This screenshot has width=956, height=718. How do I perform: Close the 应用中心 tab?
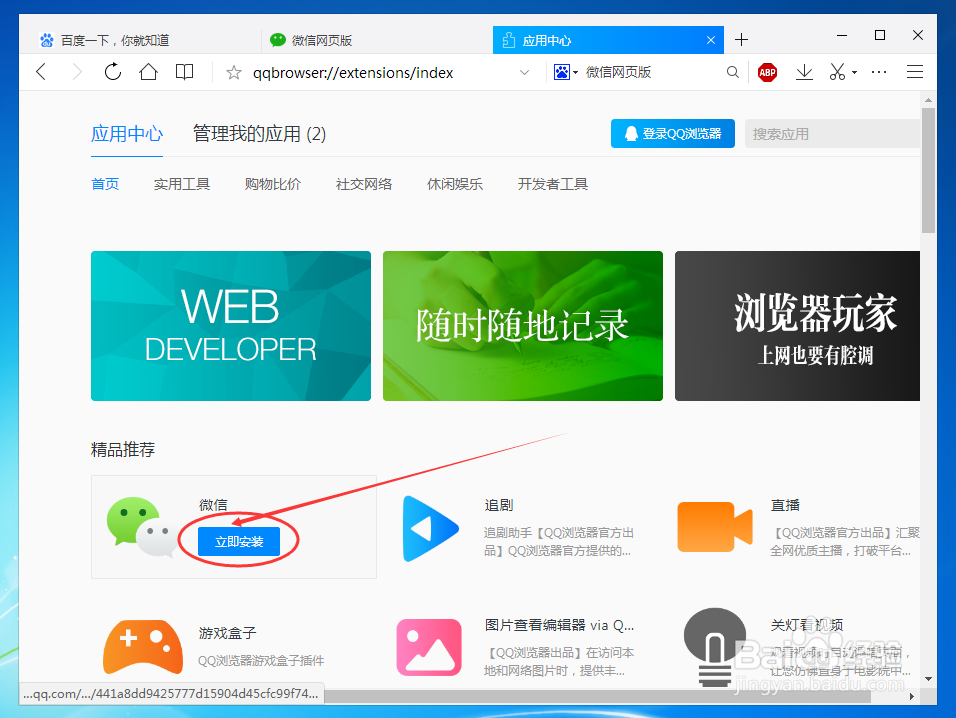click(711, 40)
